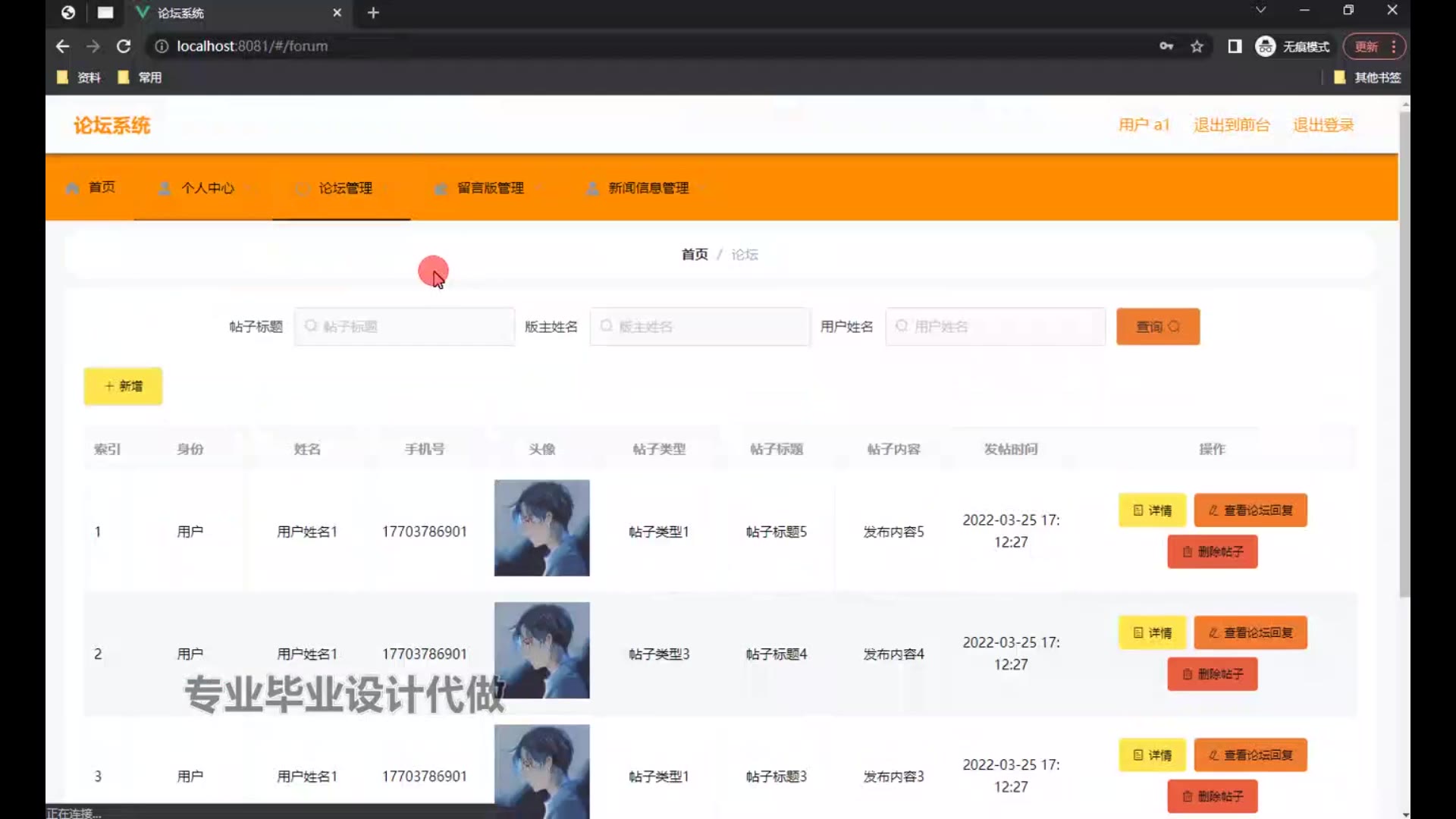Open the saved passwords key icon
1456x819 pixels.
pyautogui.click(x=1166, y=46)
